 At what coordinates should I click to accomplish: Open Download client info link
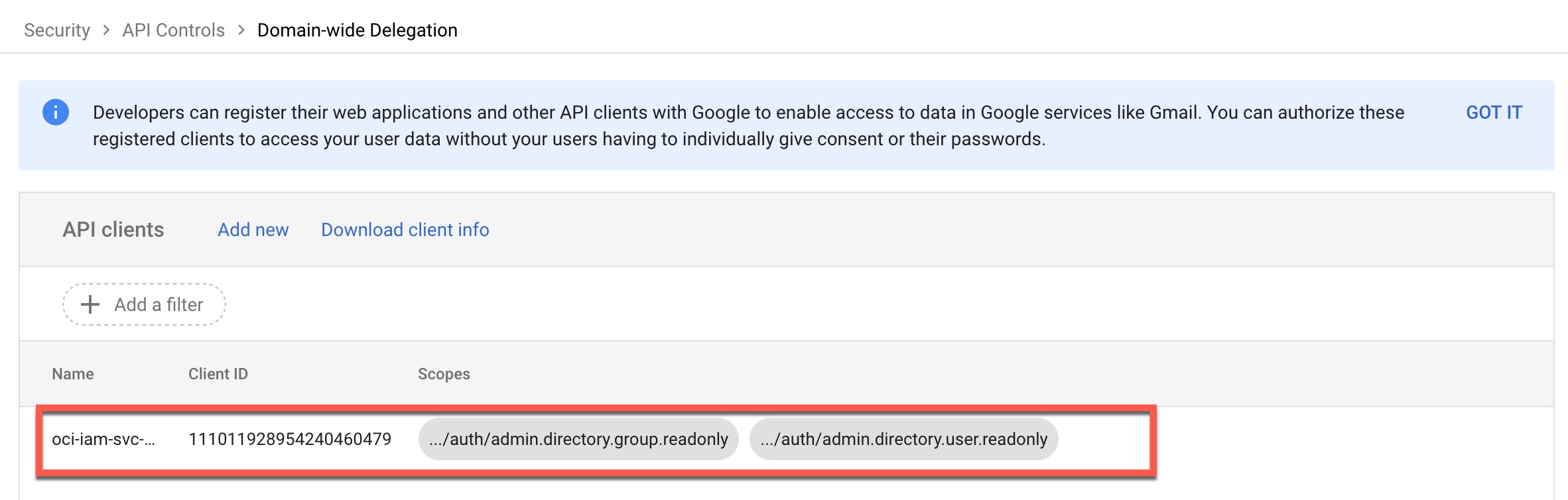[x=405, y=229]
